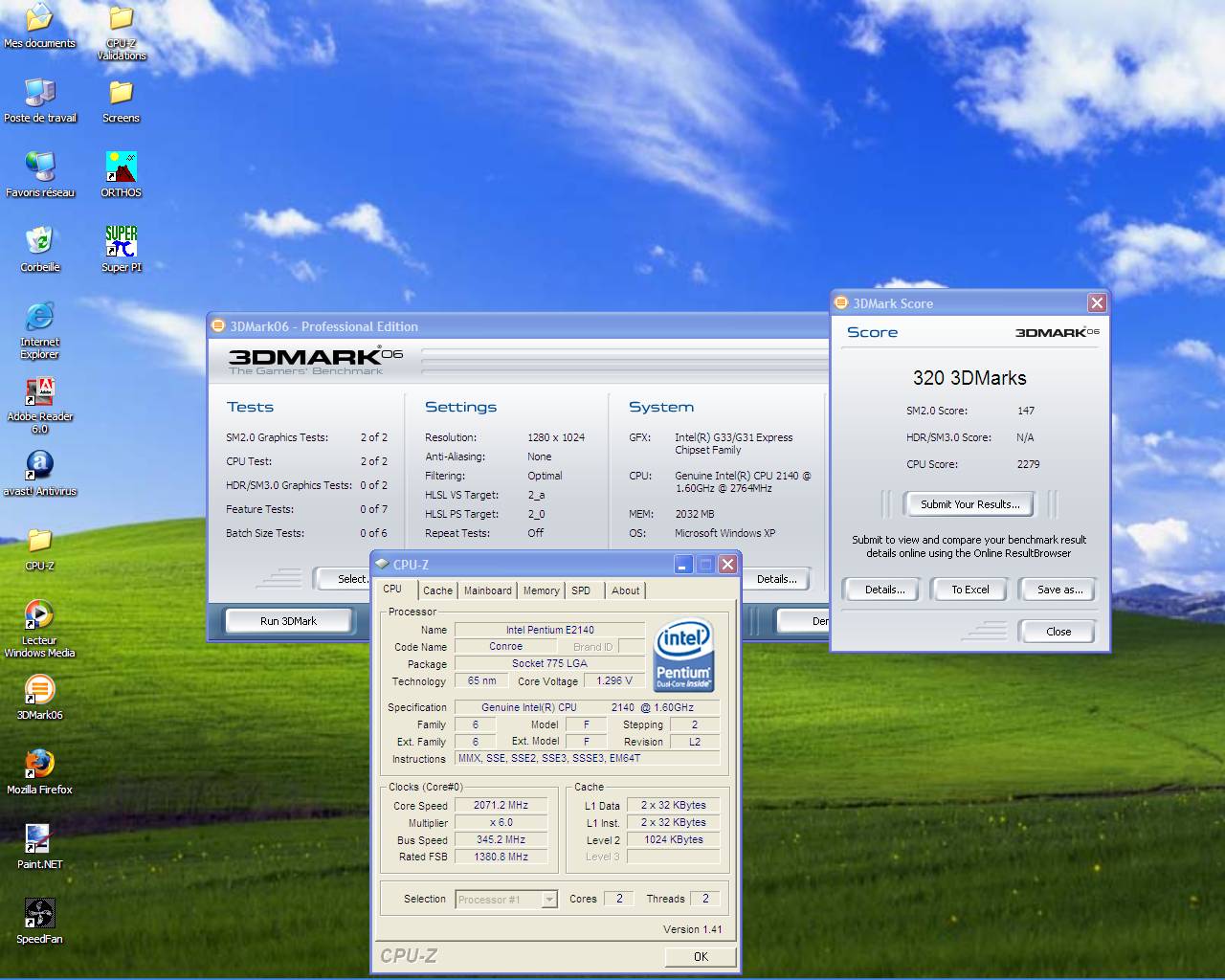The height and width of the screenshot is (980, 1225).
Task: Switch to the Mainboard tab in CPU-Z
Action: (488, 590)
